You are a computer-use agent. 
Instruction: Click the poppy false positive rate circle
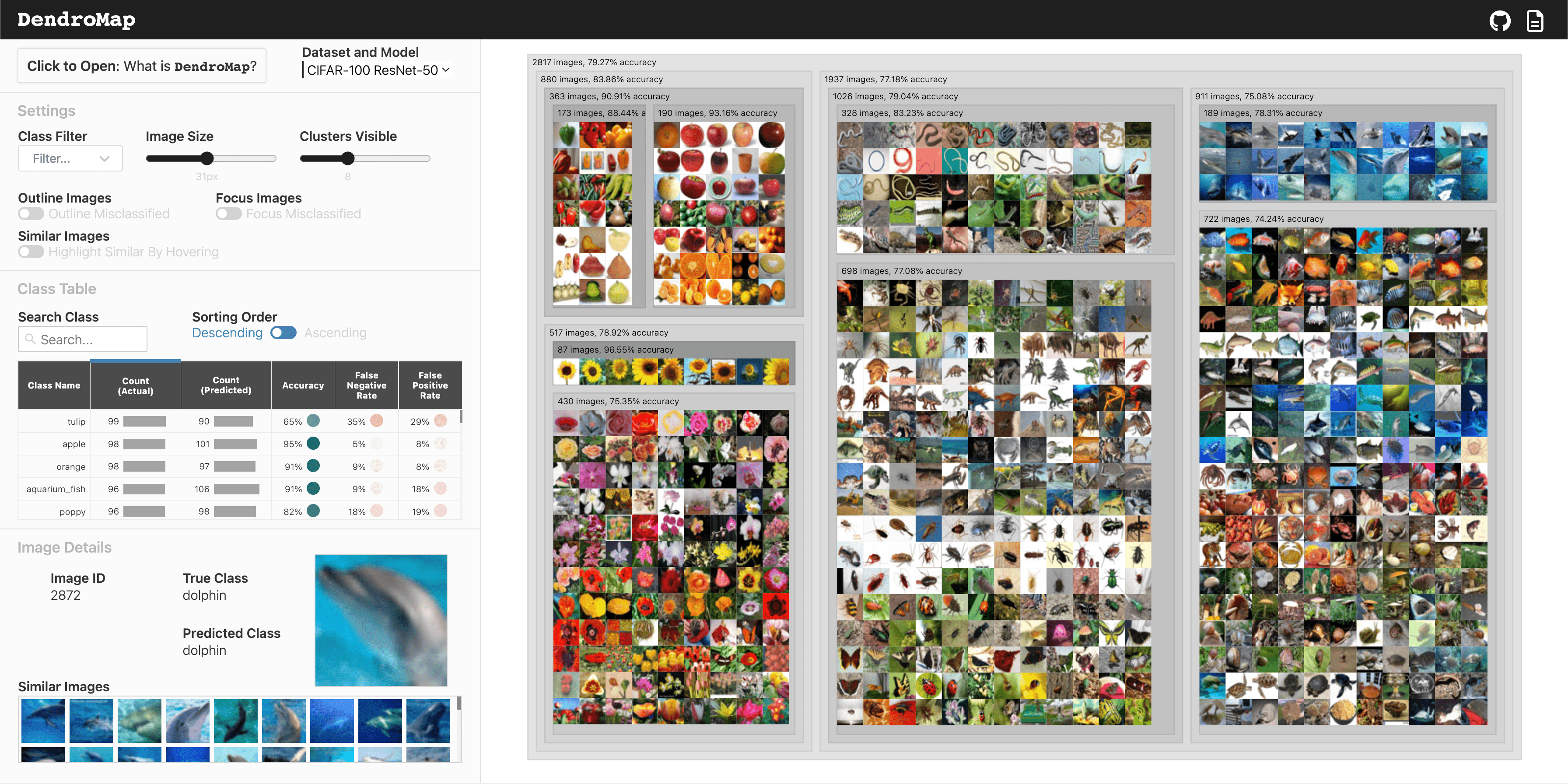click(441, 511)
